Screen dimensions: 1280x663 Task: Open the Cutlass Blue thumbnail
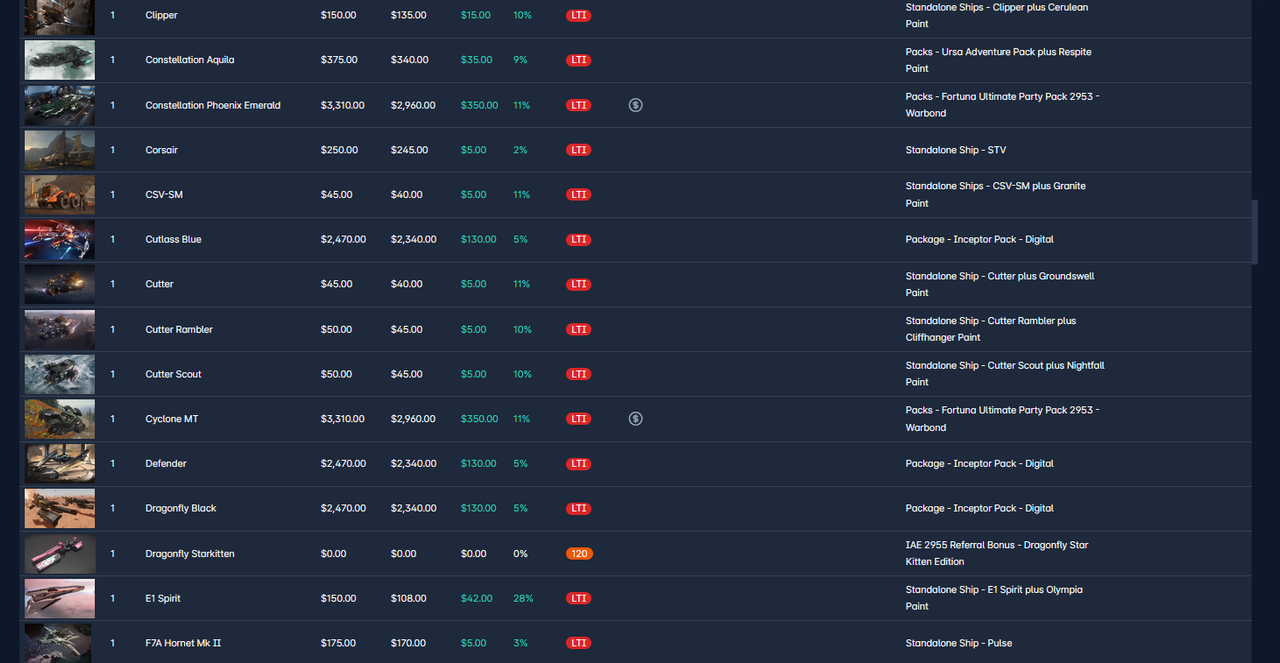60,240
